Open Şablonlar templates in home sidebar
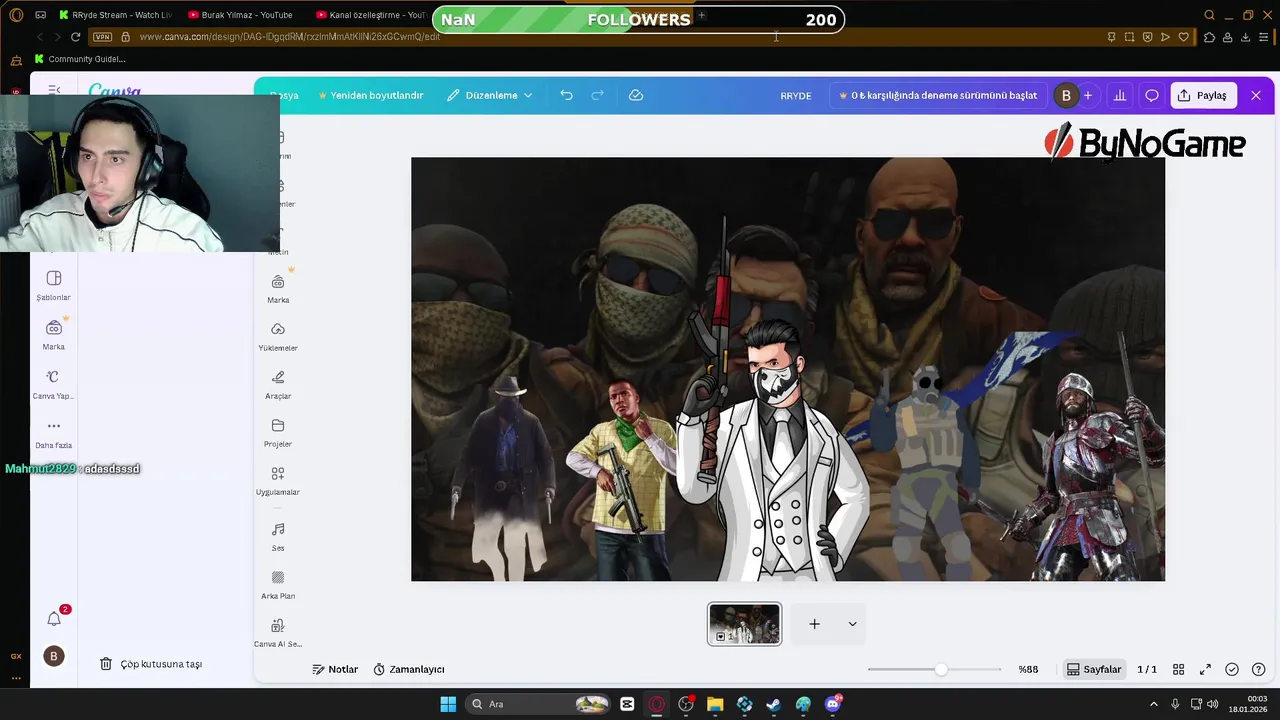The image size is (1280, 720). [x=54, y=285]
